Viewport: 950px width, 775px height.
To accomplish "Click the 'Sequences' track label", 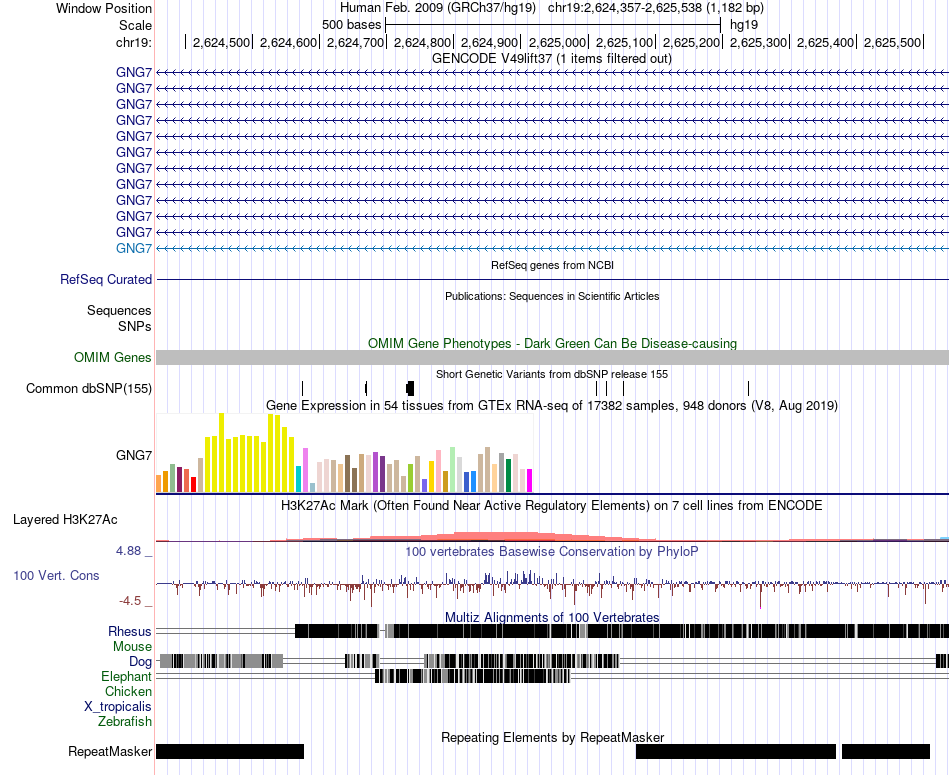I will coord(119,311).
